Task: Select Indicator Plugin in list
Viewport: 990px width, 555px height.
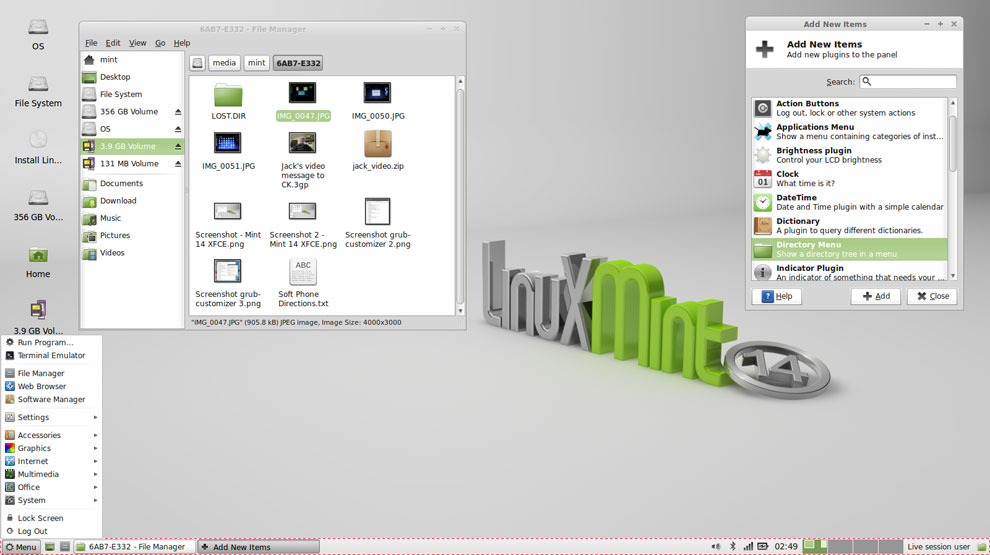Action: click(850, 272)
